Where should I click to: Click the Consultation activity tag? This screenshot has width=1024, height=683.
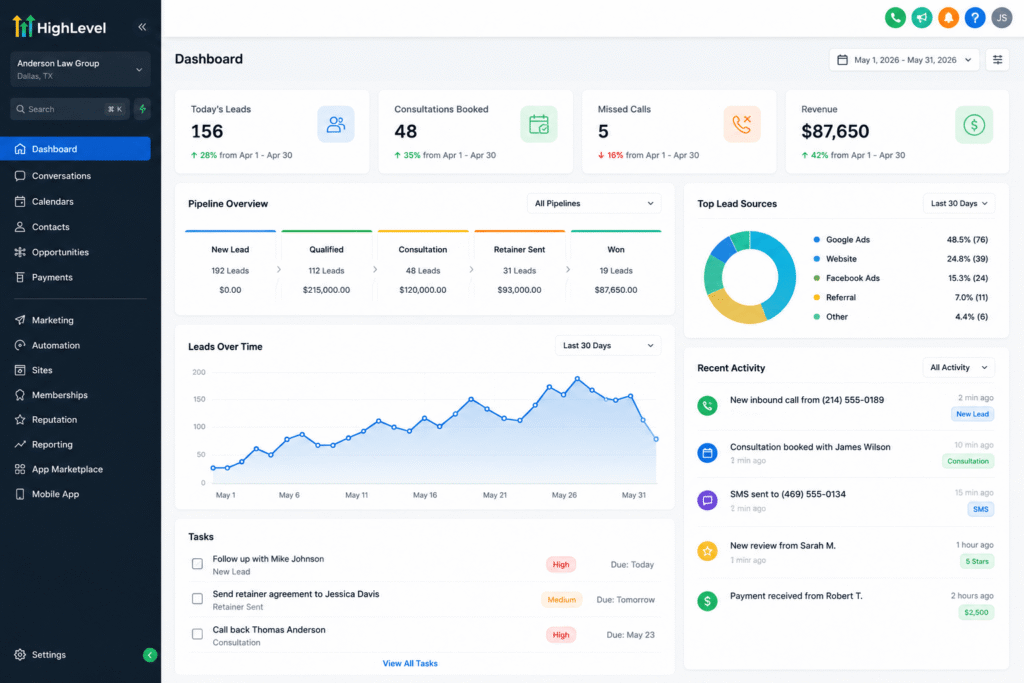pos(968,461)
